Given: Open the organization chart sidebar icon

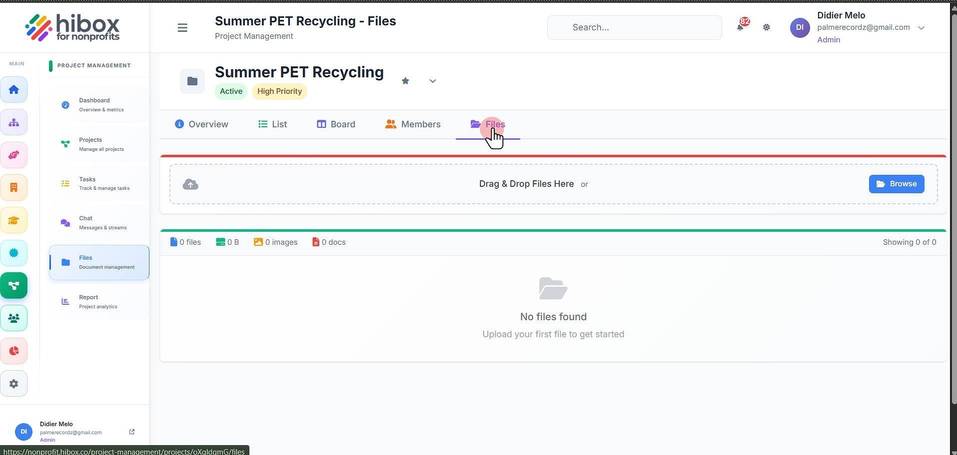Looking at the screenshot, I should pos(13,122).
